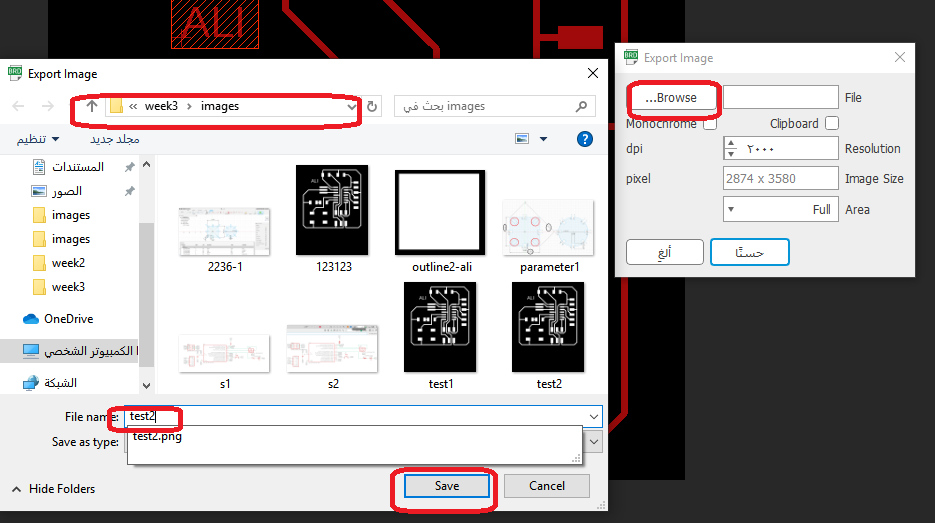Click the 2874 x 3580 Image Size field

click(781, 178)
